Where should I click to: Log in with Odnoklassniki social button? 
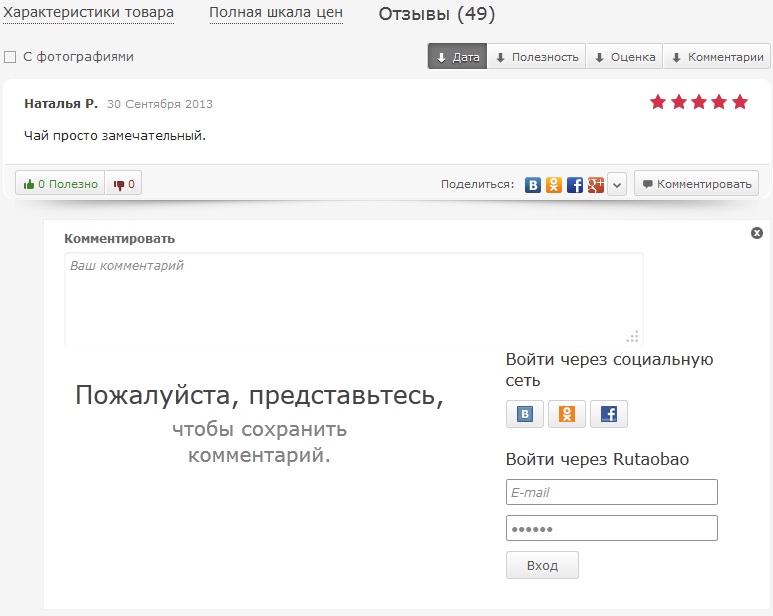coord(567,414)
